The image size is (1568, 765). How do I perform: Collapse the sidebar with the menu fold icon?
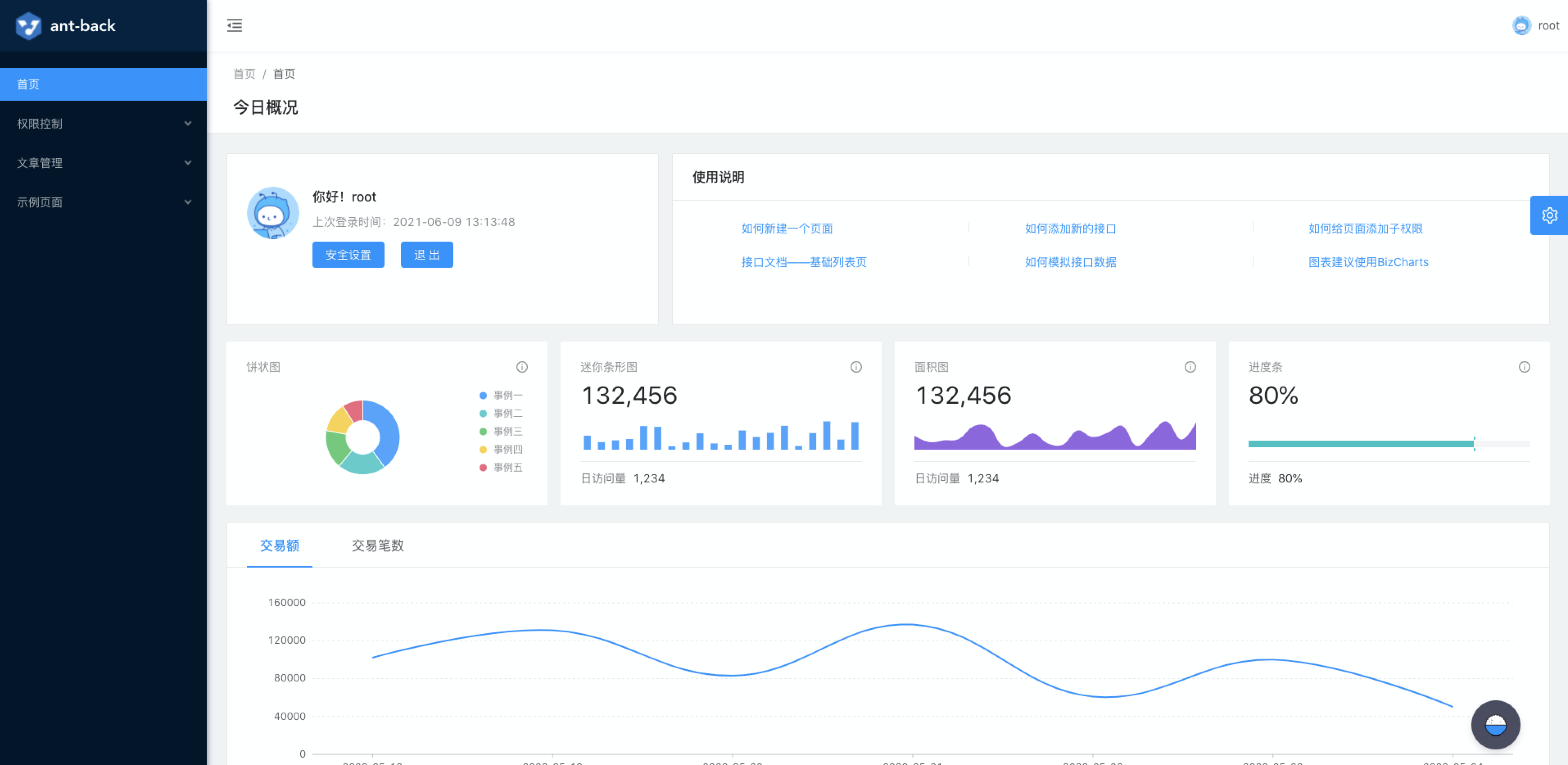pos(234,25)
